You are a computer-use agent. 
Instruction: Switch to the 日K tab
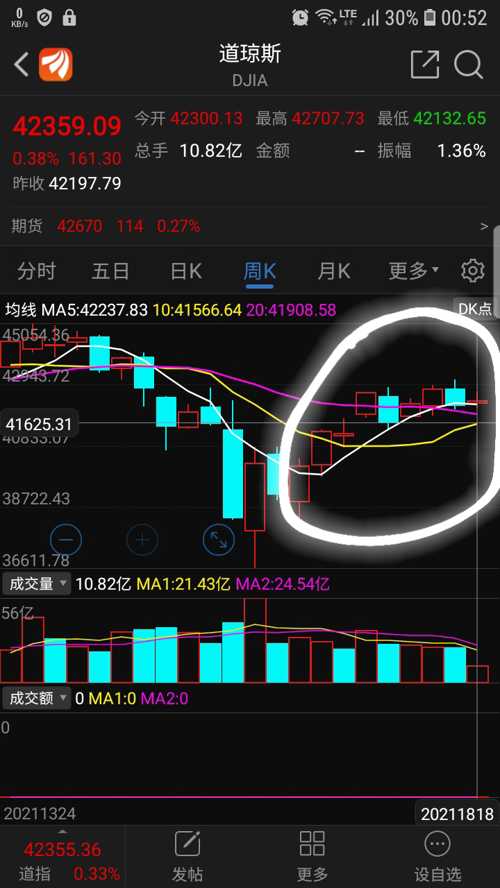click(x=186, y=271)
